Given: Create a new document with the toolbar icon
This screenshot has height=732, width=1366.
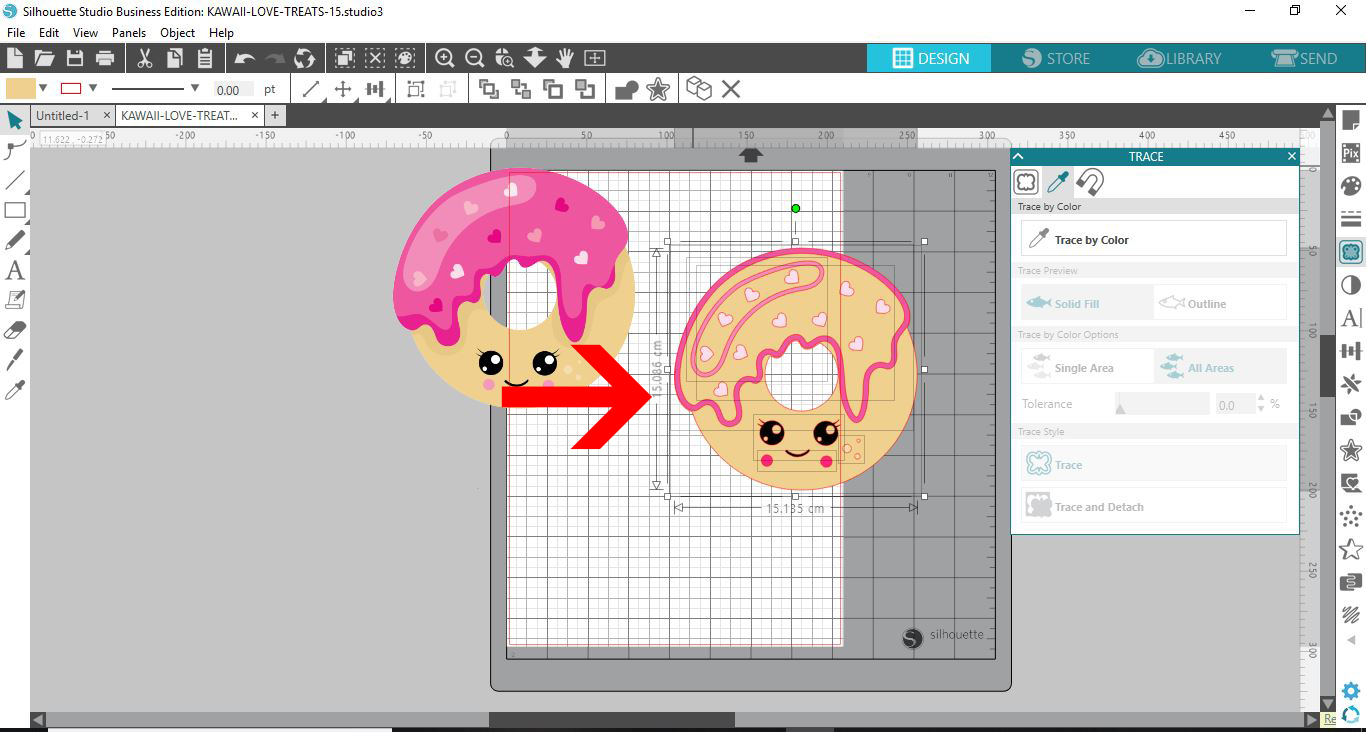Looking at the screenshot, I should tap(15, 58).
